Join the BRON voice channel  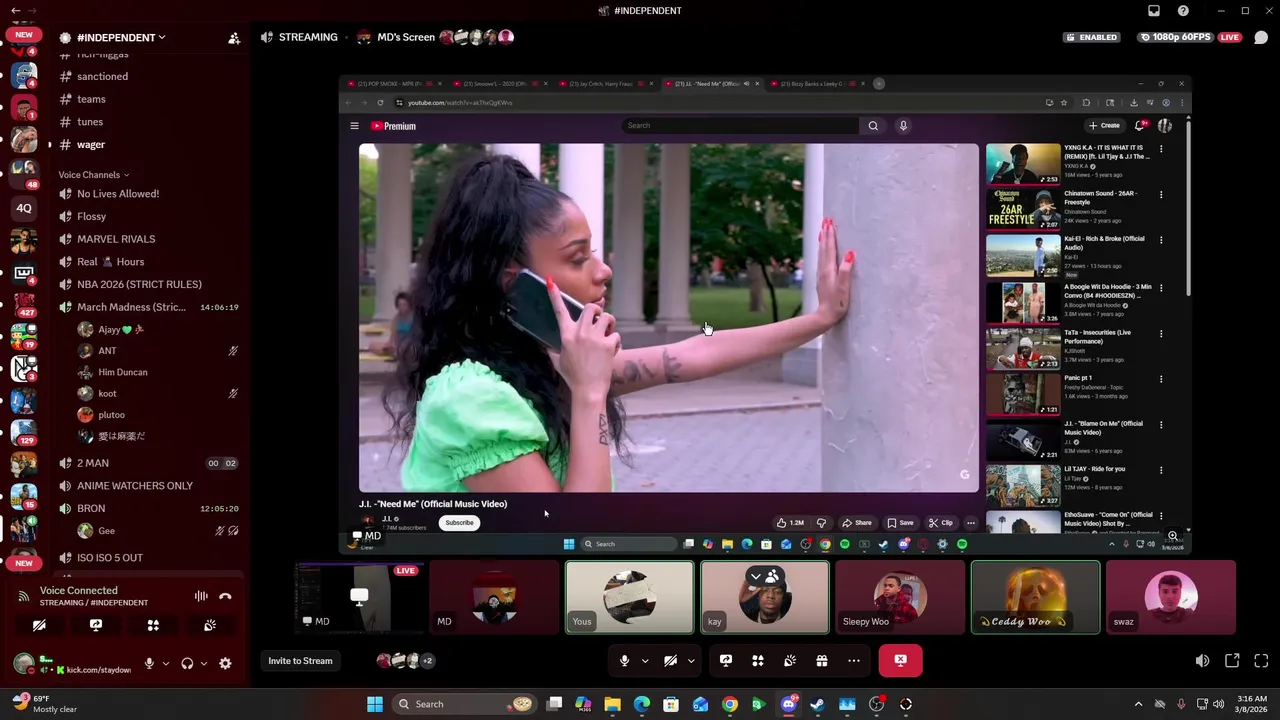[91, 509]
